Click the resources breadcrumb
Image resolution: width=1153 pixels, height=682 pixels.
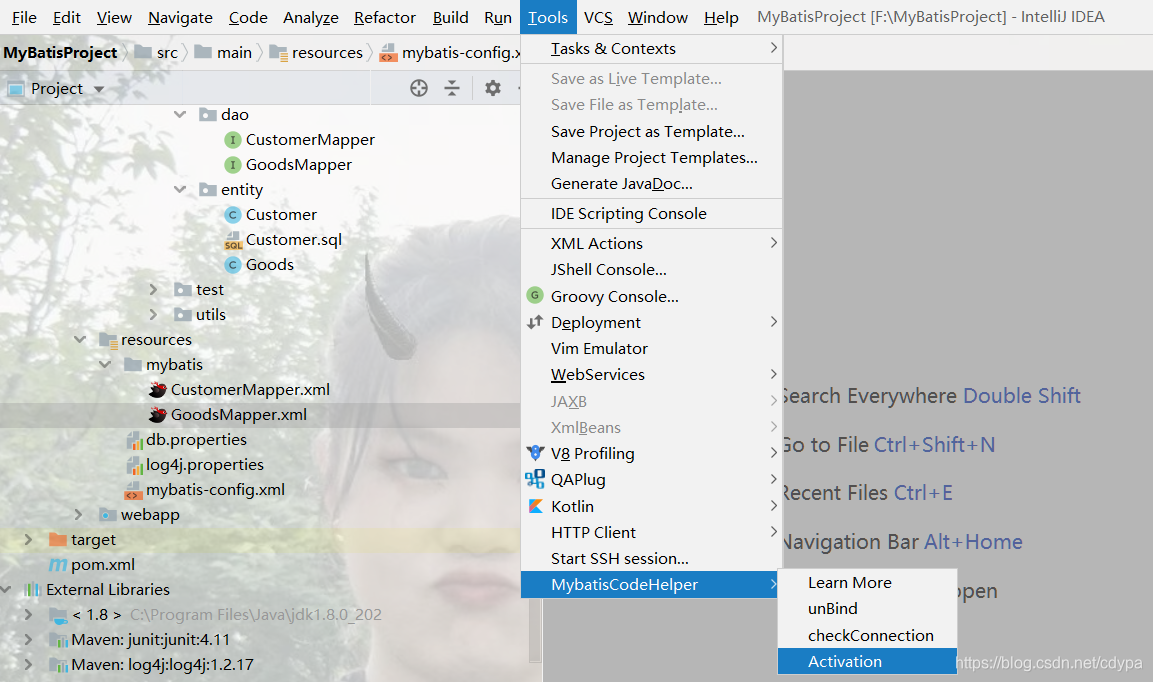coord(316,53)
